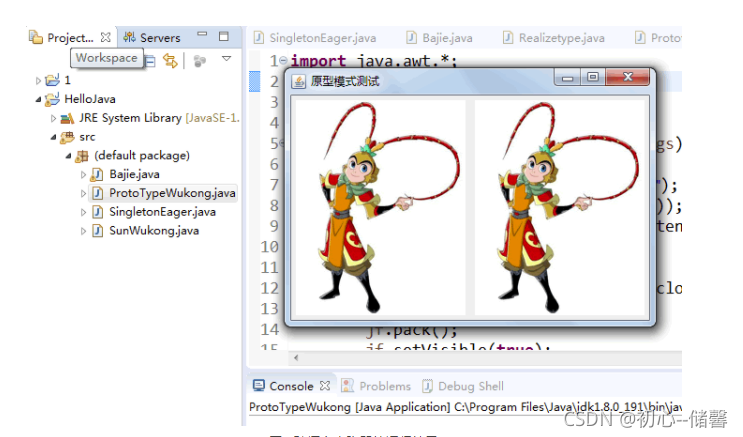Click the editor scrollbar left arrow
Image resolution: width=743 pixels, height=437 pixels.
pos(296,357)
